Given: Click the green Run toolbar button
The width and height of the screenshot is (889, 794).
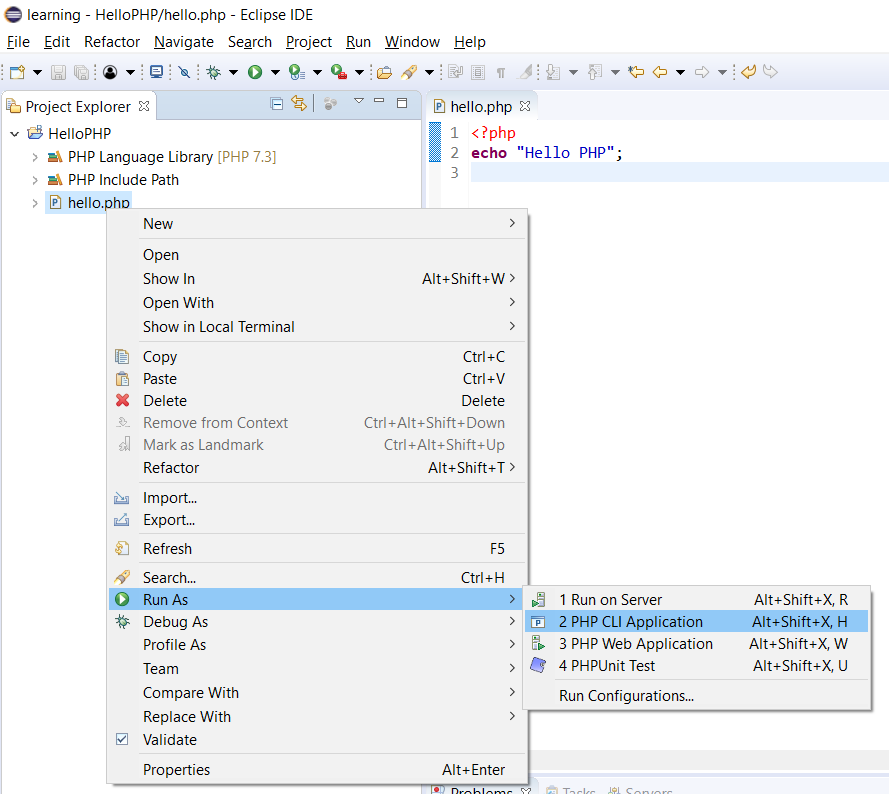Looking at the screenshot, I should (255, 72).
